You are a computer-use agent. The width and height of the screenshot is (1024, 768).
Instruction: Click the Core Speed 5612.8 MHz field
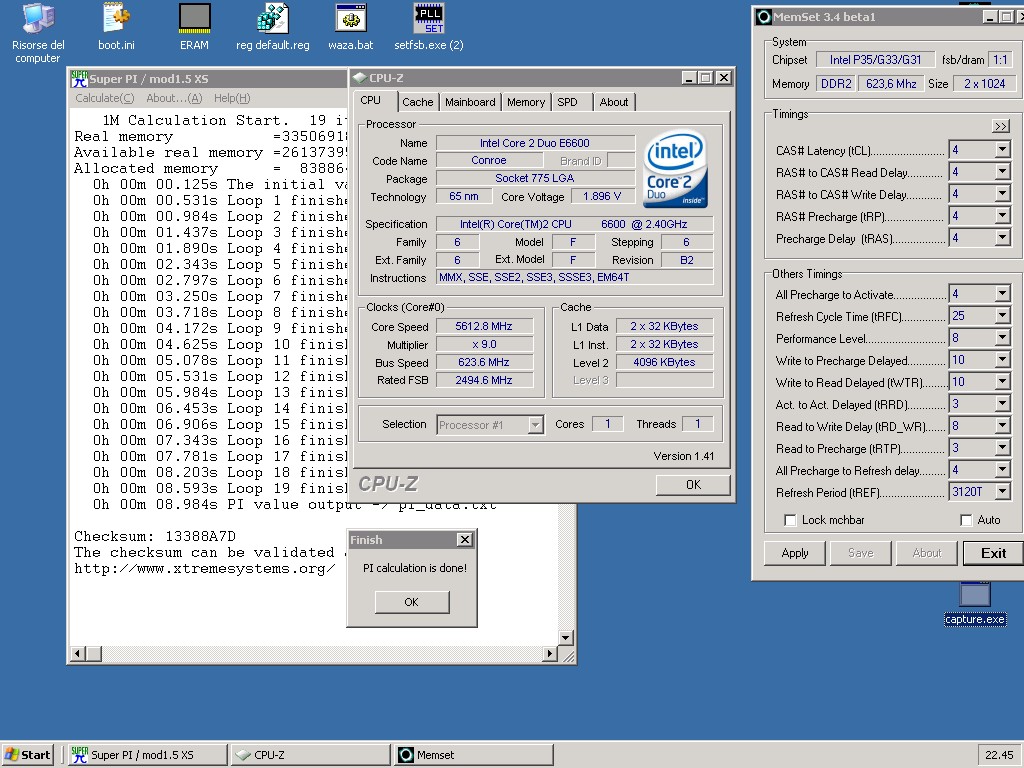tap(484, 326)
